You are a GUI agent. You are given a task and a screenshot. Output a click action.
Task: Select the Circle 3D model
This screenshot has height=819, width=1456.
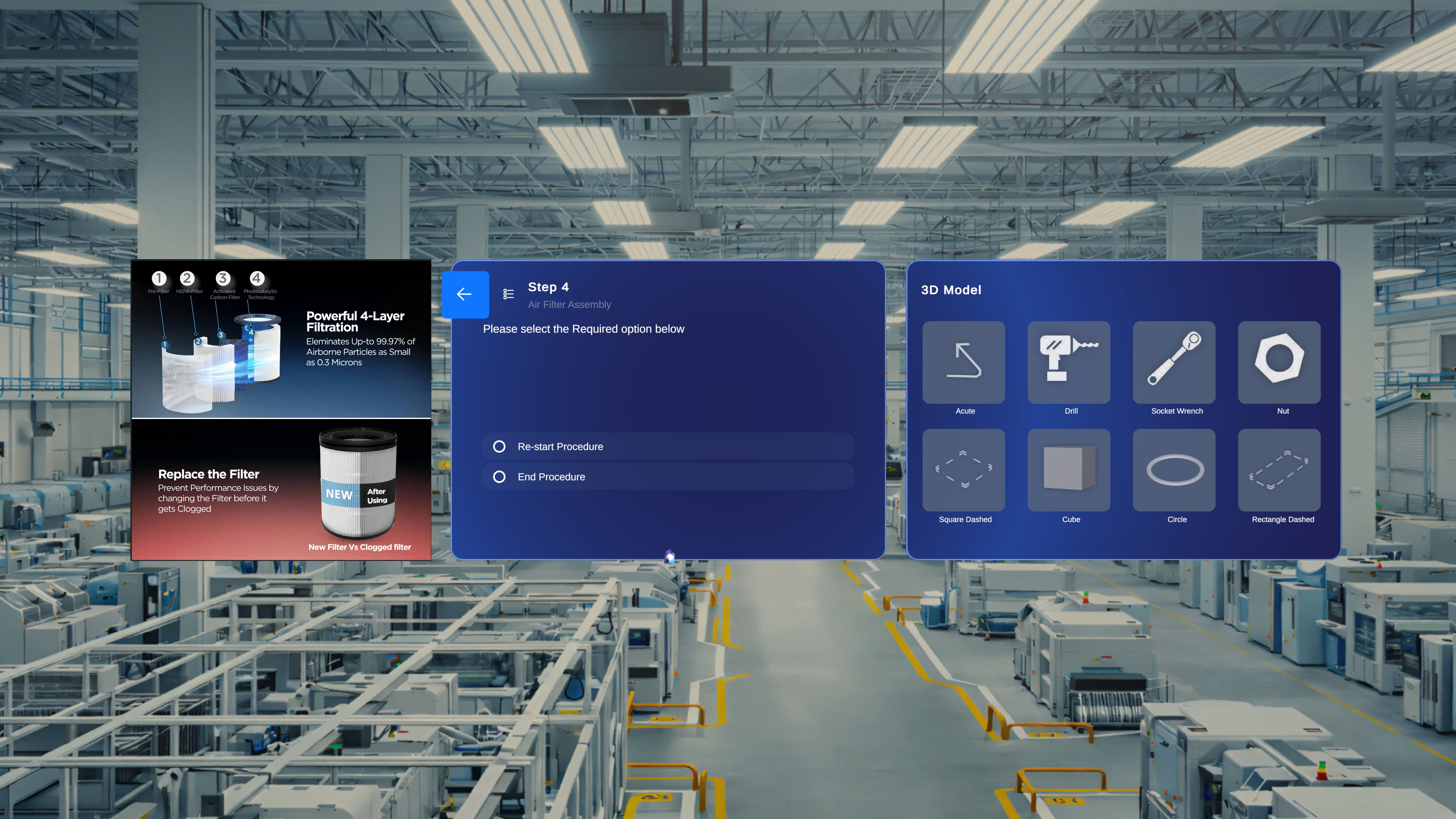click(x=1174, y=470)
